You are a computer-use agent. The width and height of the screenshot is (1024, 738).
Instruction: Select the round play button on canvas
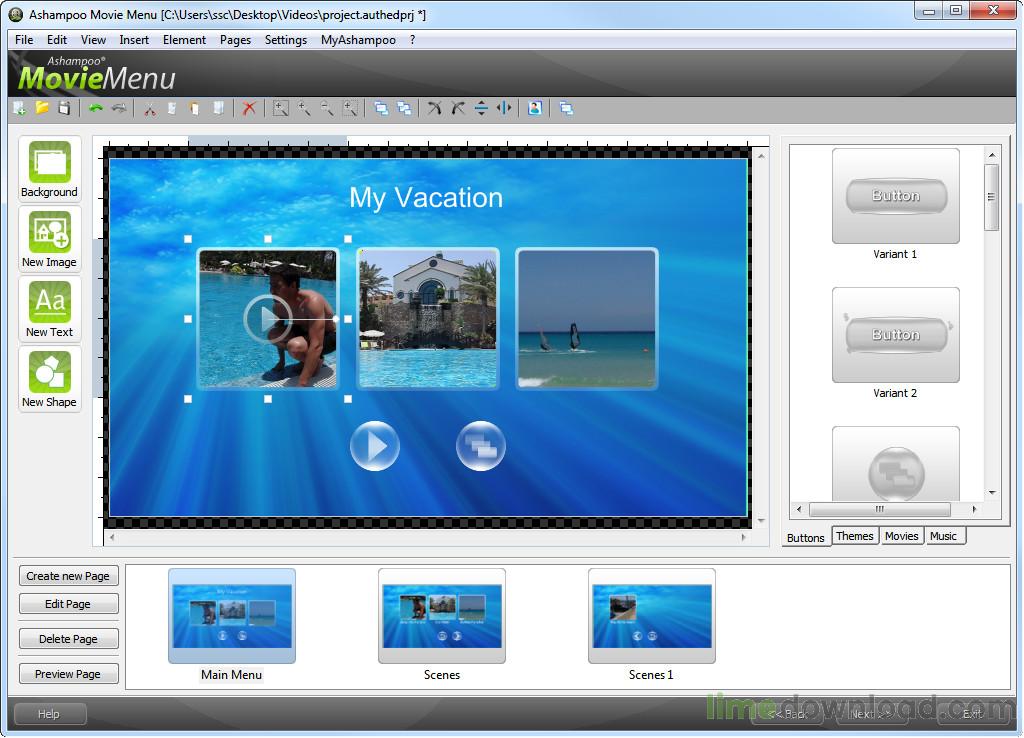(375, 446)
